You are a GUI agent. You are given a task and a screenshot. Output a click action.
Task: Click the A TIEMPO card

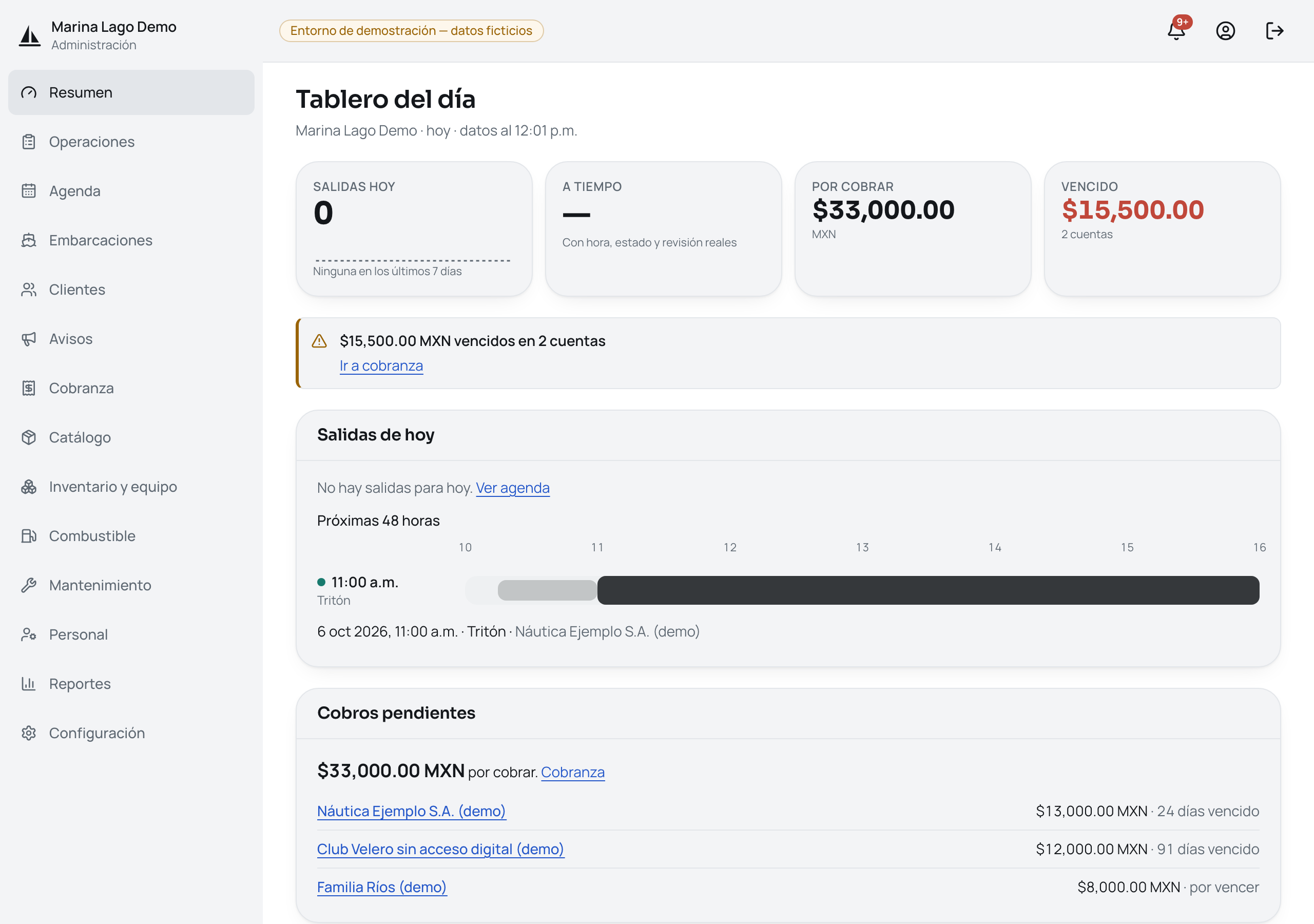pos(663,228)
